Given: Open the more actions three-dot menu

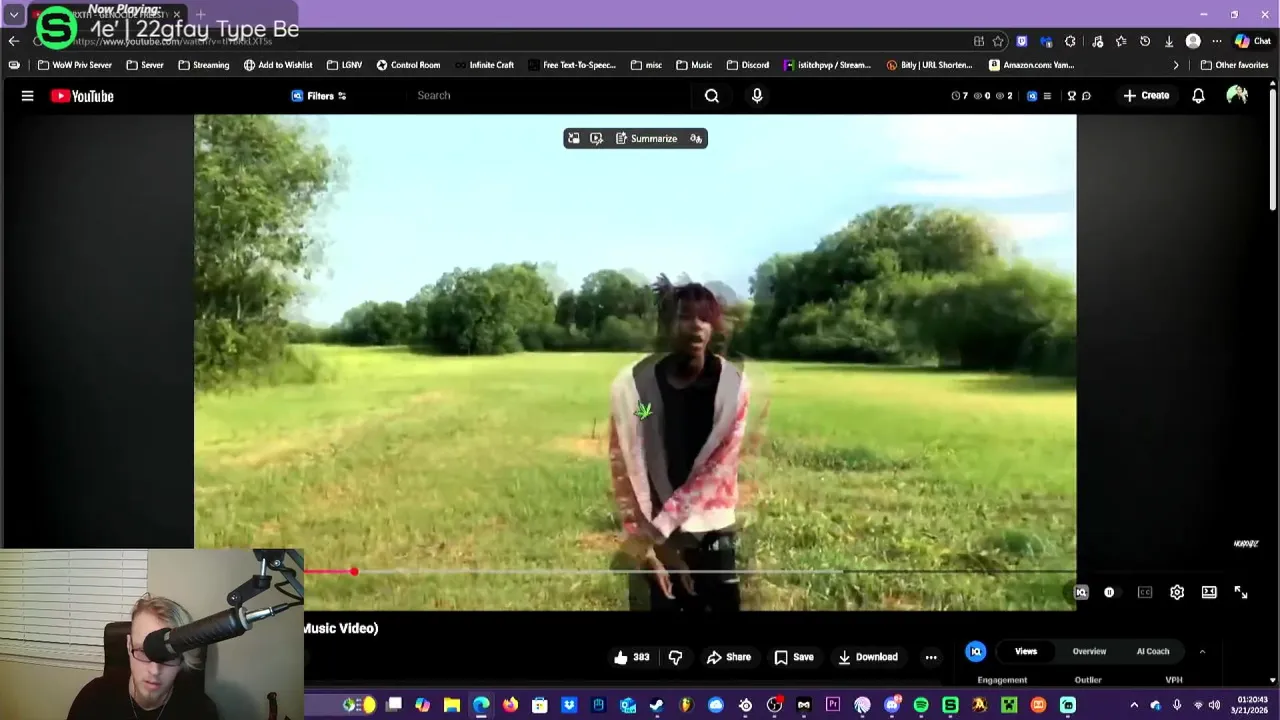Looking at the screenshot, I should [931, 657].
